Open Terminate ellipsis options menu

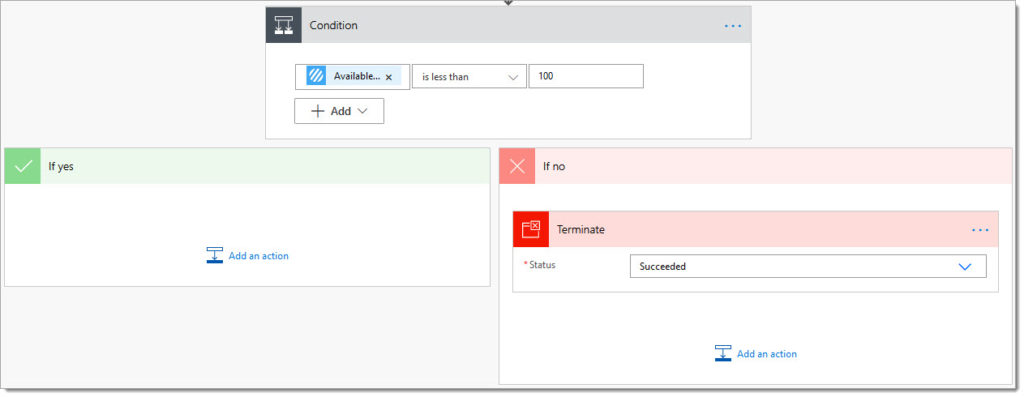[x=980, y=230]
